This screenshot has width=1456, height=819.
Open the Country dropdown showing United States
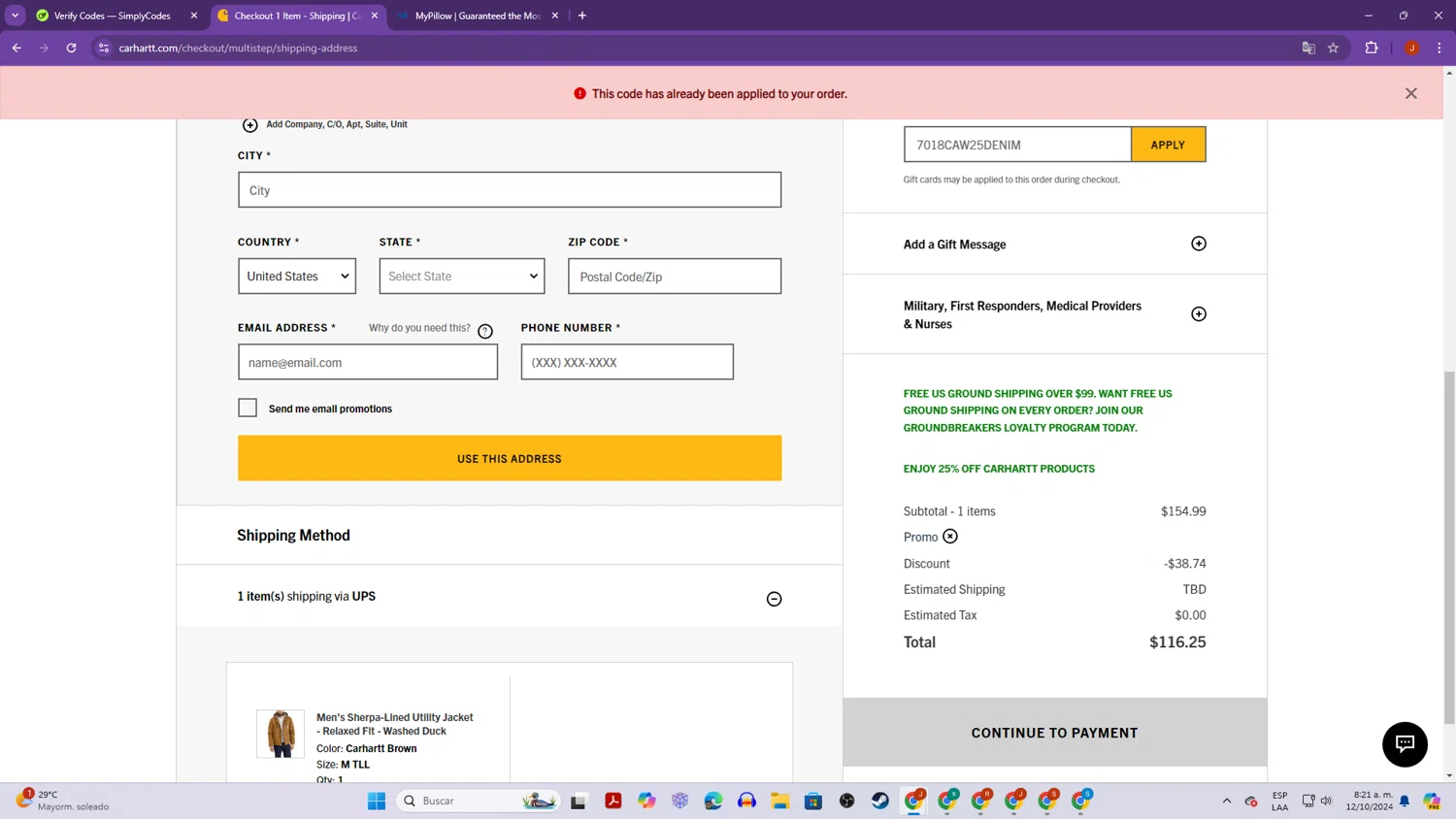click(x=297, y=276)
